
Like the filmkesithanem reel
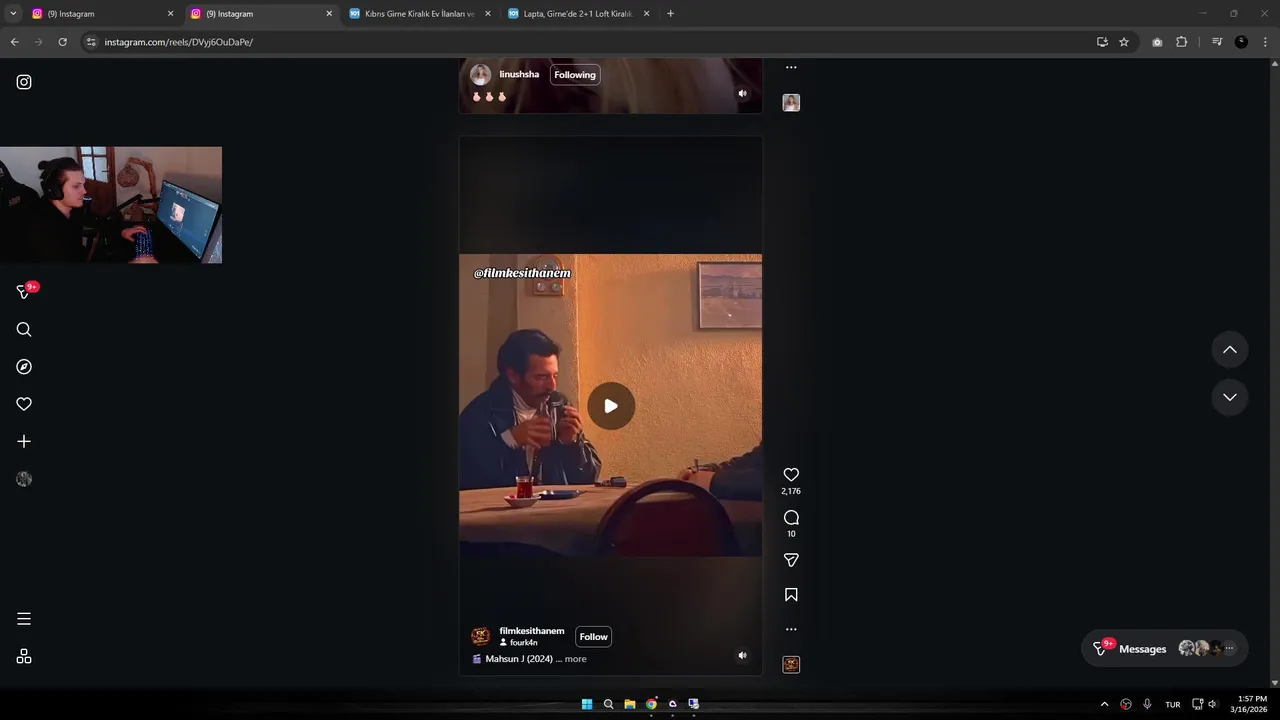coord(791,475)
